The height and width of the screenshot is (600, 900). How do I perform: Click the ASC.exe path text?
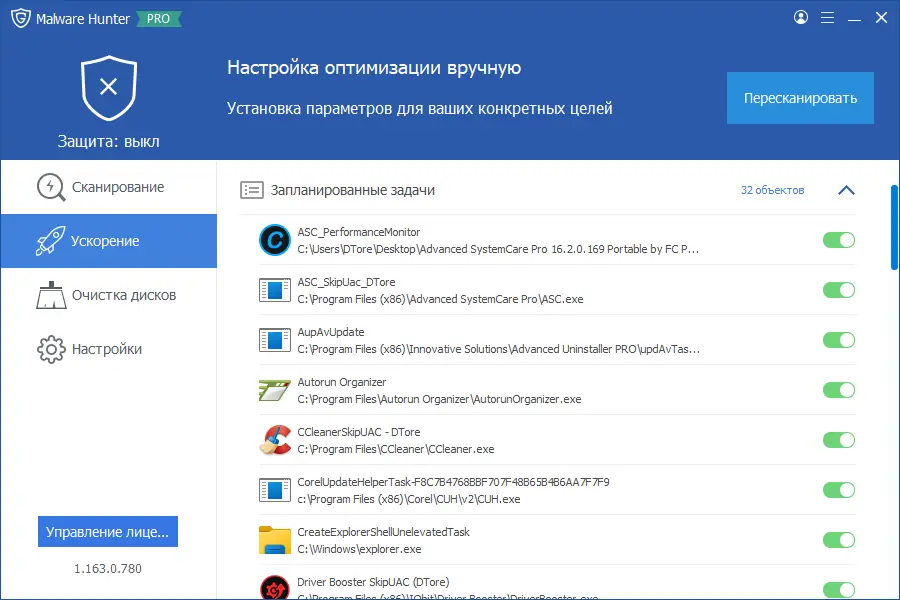[440, 299]
